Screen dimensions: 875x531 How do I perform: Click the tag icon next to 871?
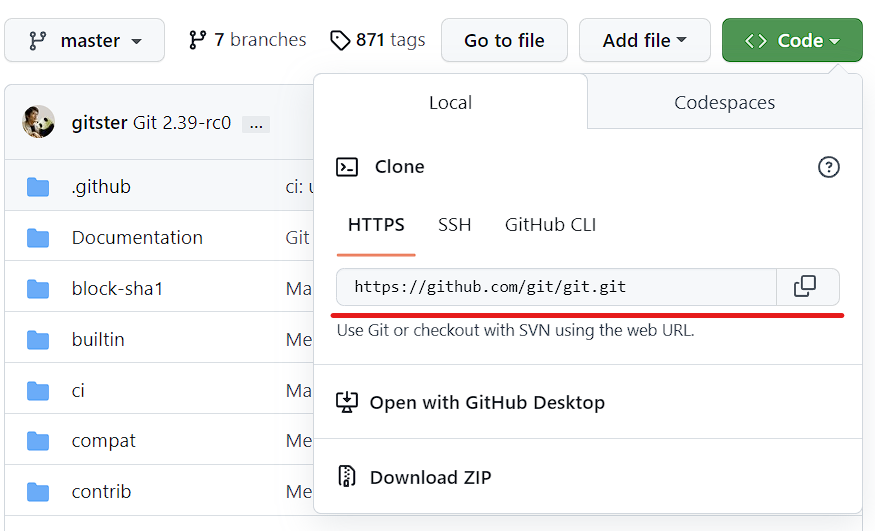340,41
